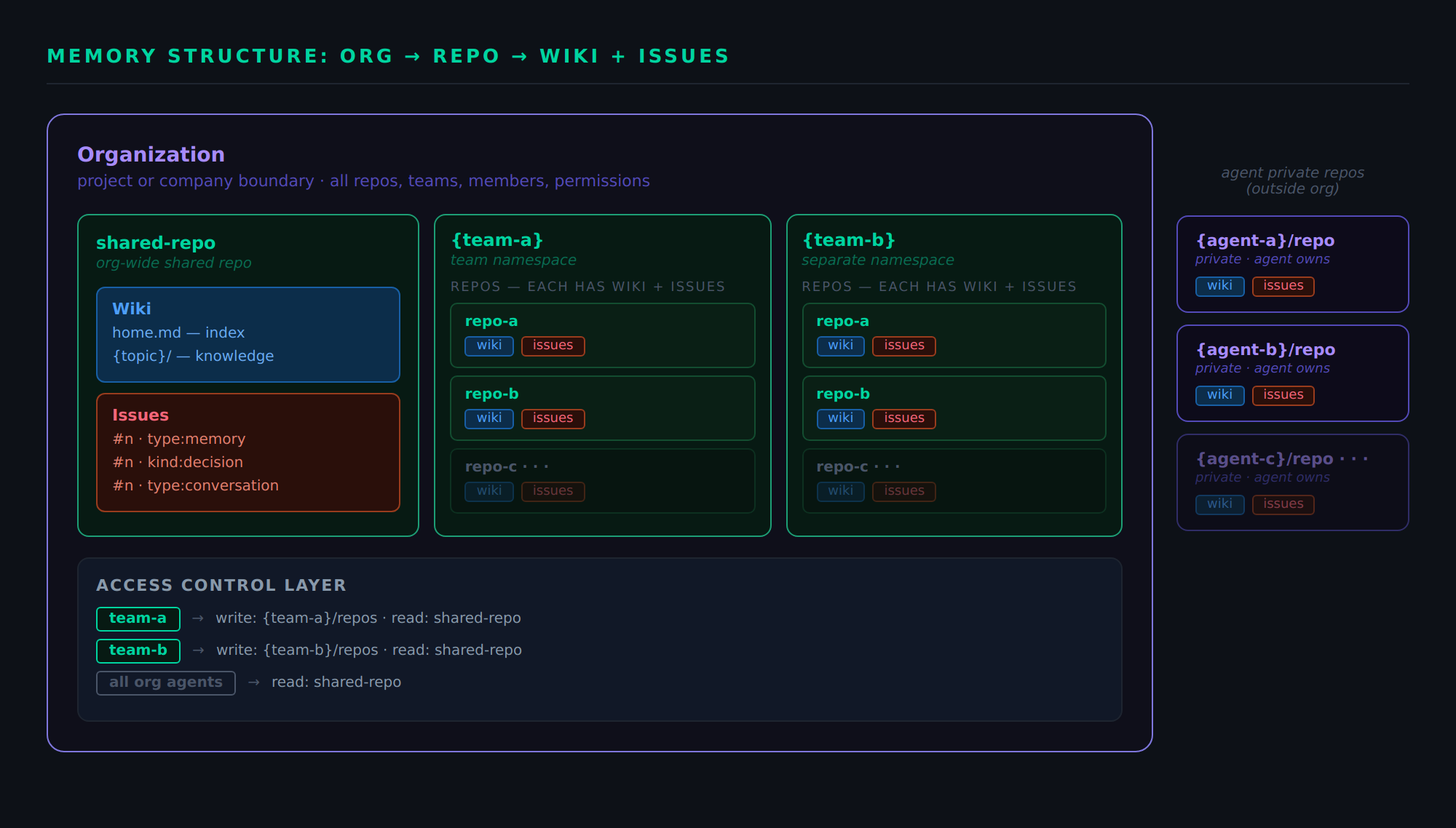Select the shared-repo title
The width and height of the screenshot is (1456, 828).
click(156, 243)
